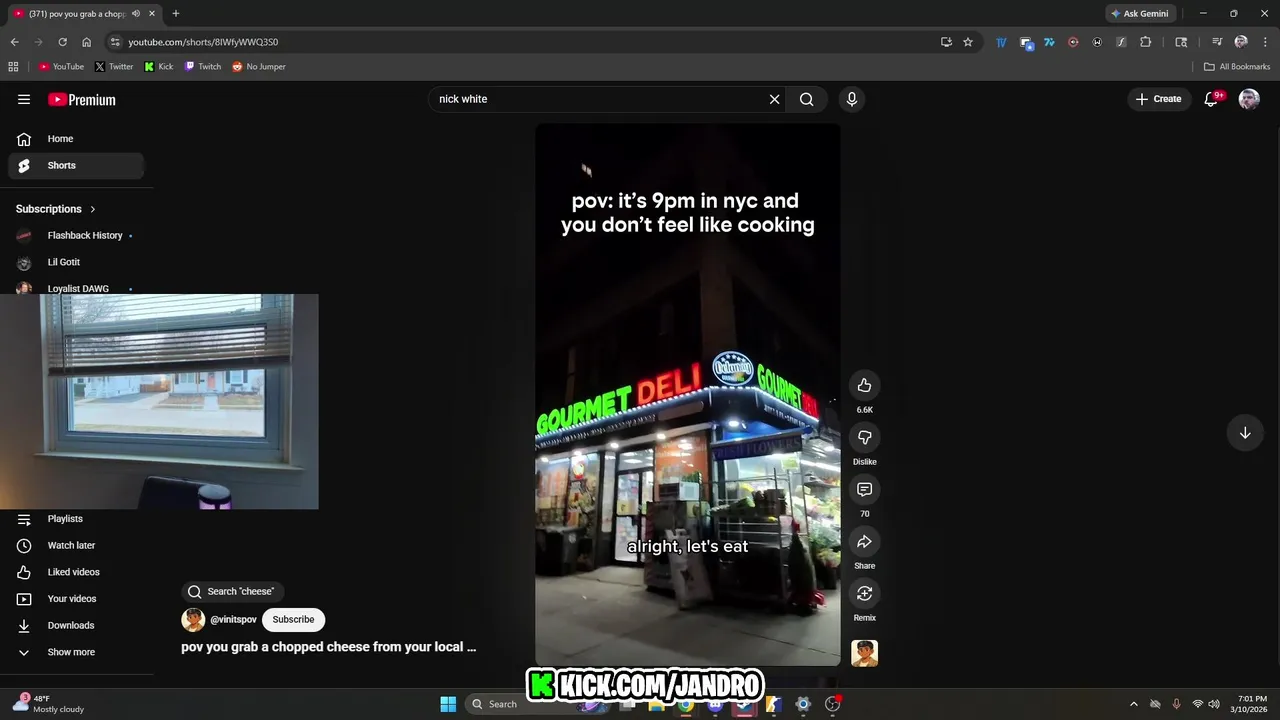Click Search "cheese" chip

(233, 592)
